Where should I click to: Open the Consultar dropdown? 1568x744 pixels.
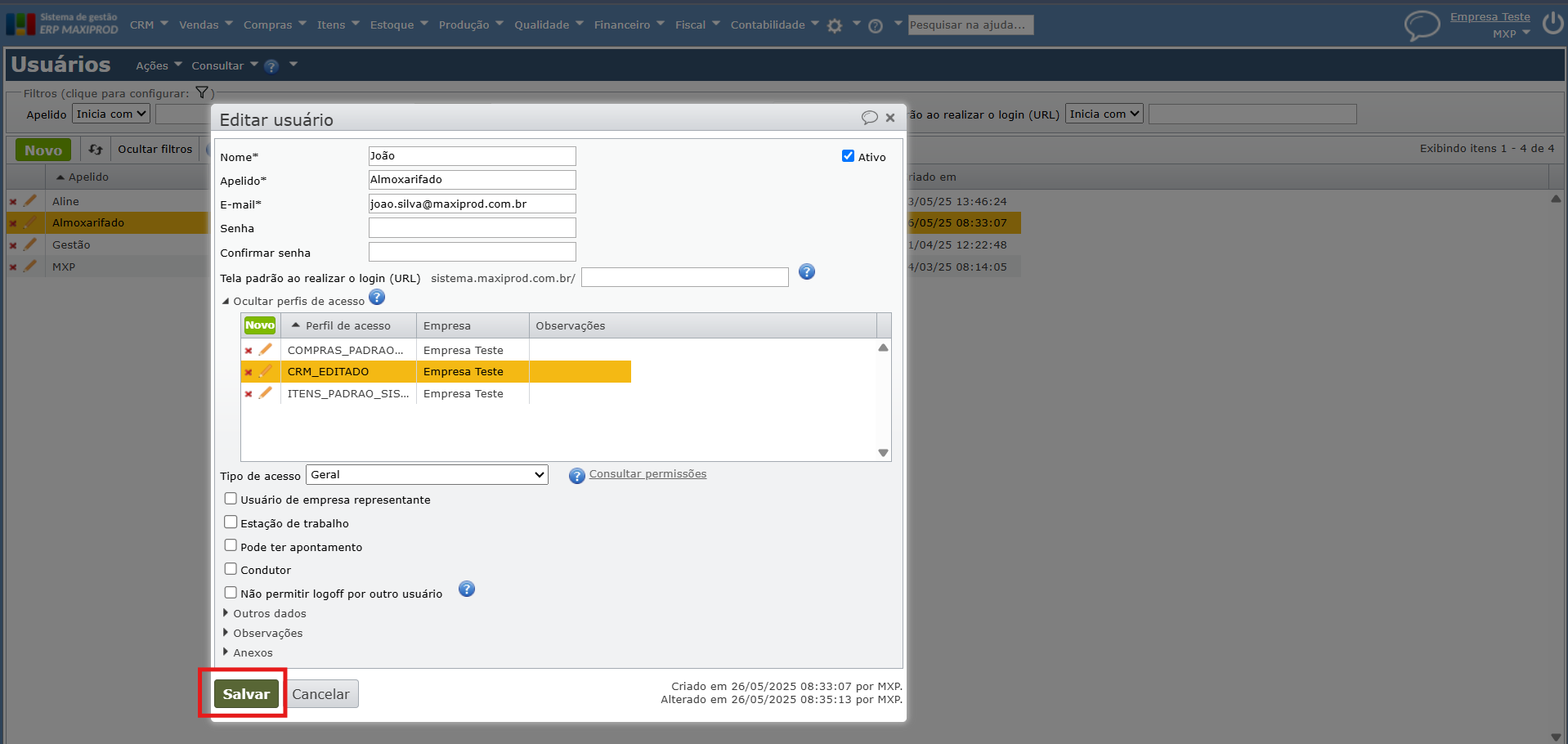pyautogui.click(x=225, y=66)
